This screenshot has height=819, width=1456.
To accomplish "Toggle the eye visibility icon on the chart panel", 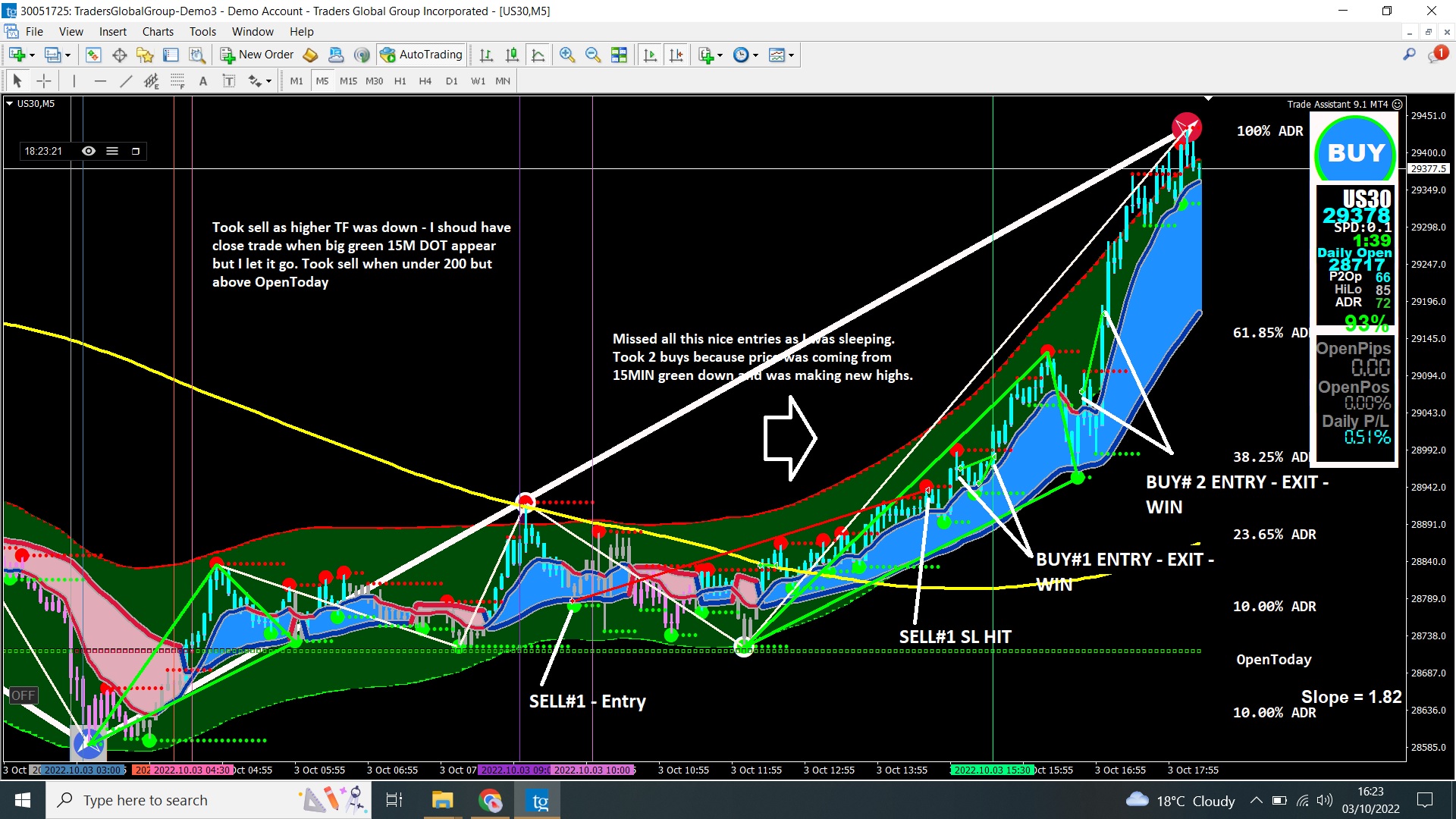I will tap(89, 151).
